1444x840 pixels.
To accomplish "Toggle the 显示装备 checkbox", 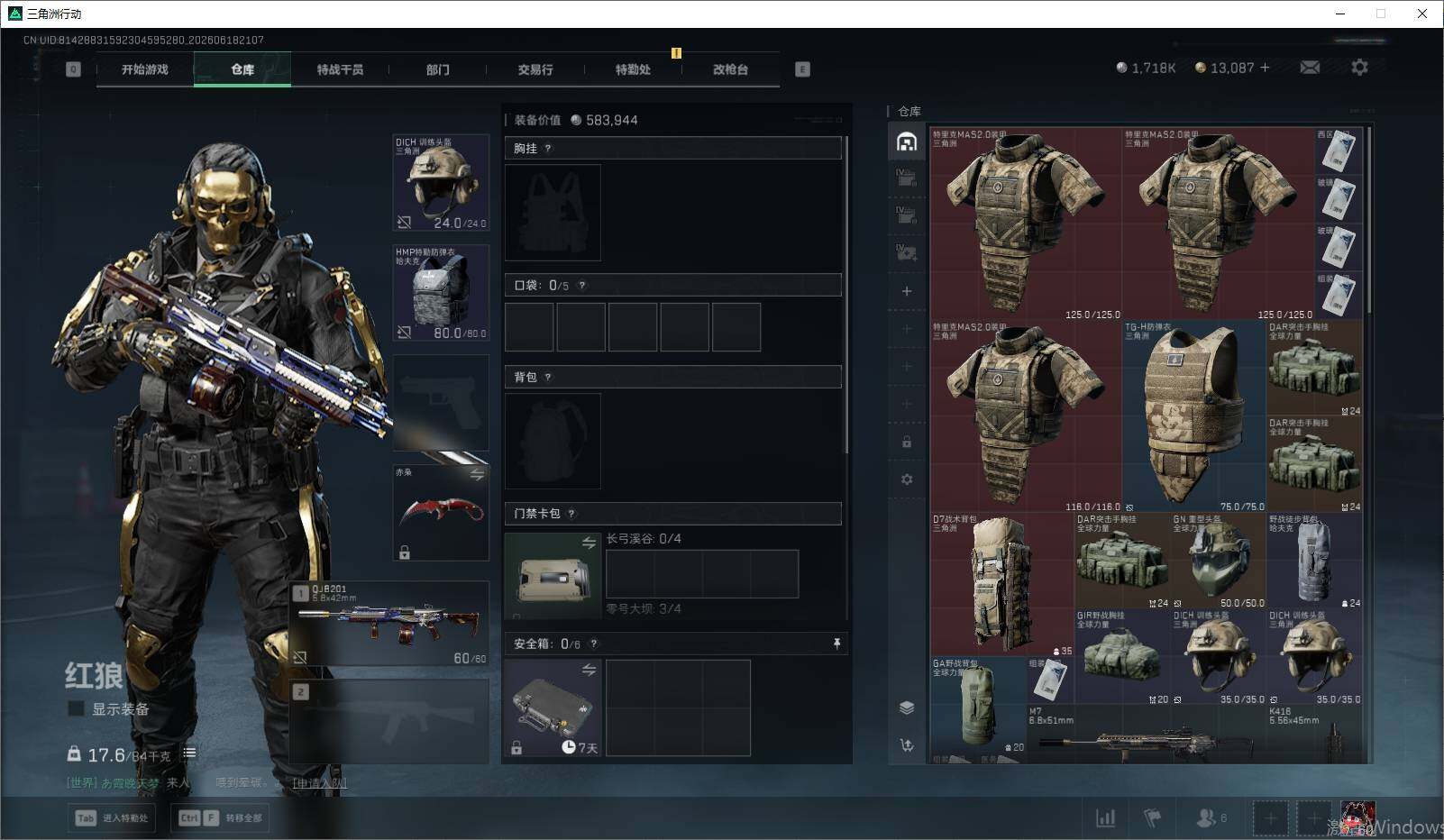I will (77, 709).
